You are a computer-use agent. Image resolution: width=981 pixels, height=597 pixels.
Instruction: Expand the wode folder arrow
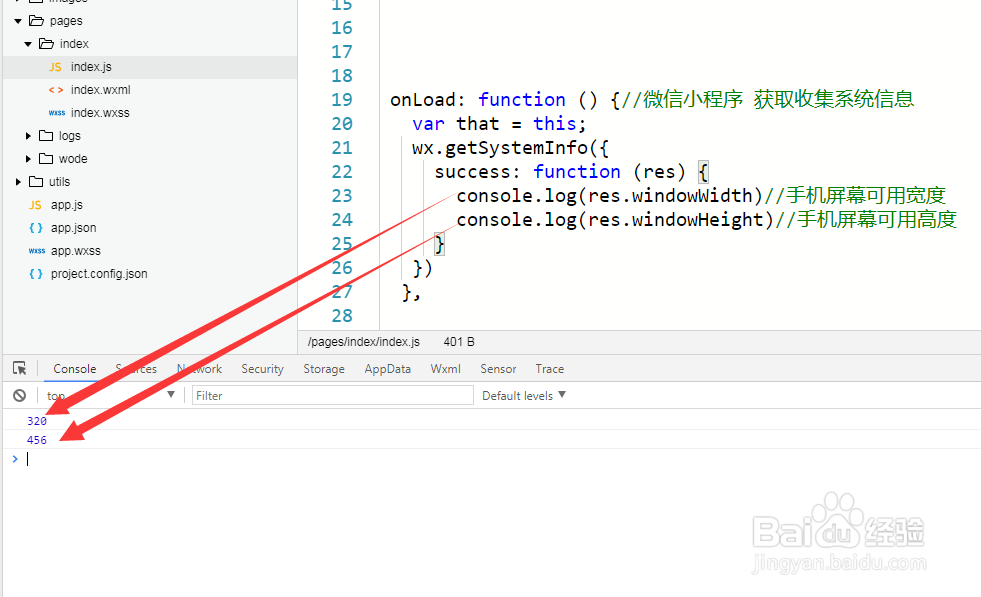coord(28,159)
